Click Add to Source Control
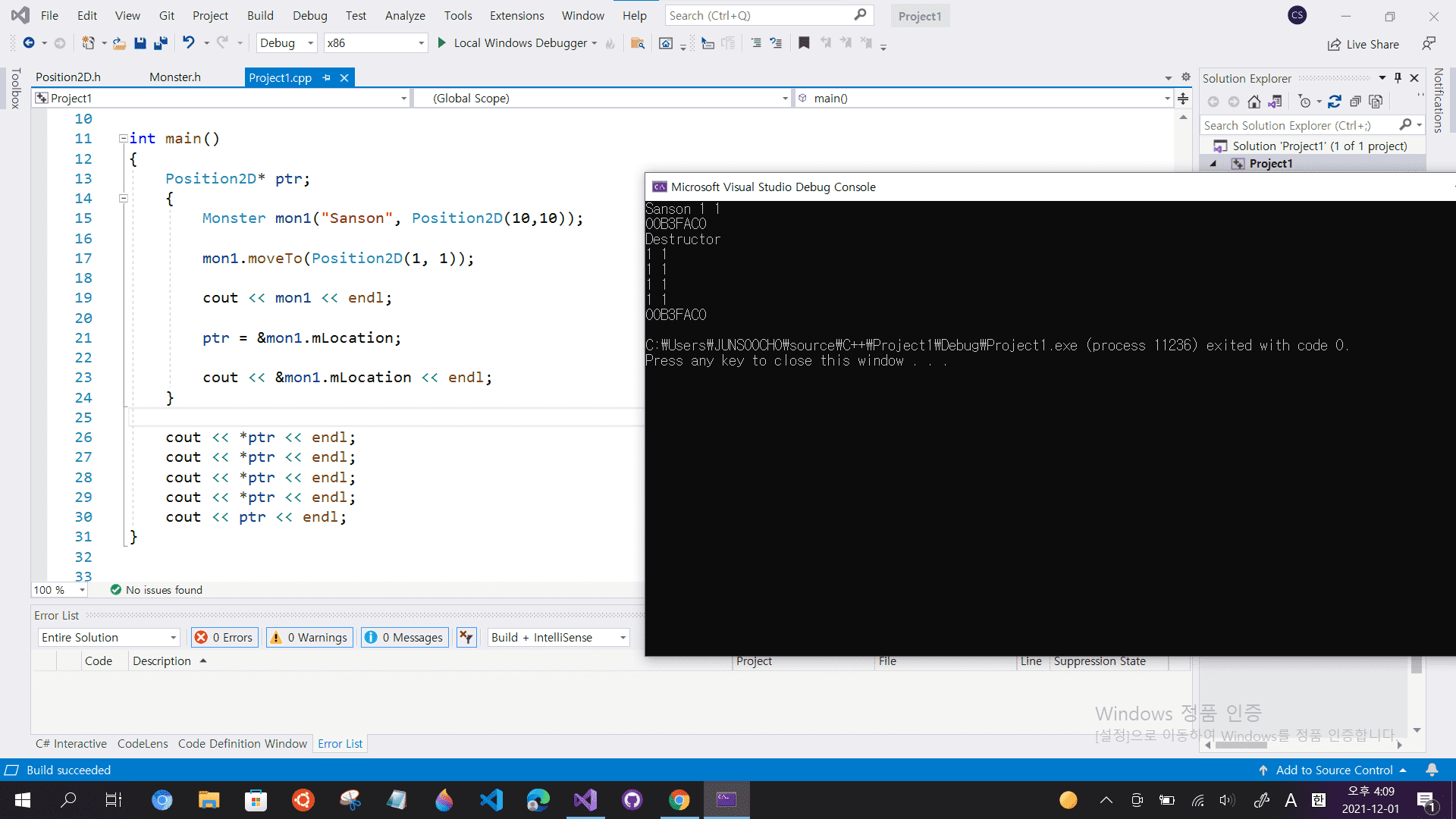This screenshot has height=819, width=1456. pos(1333,770)
